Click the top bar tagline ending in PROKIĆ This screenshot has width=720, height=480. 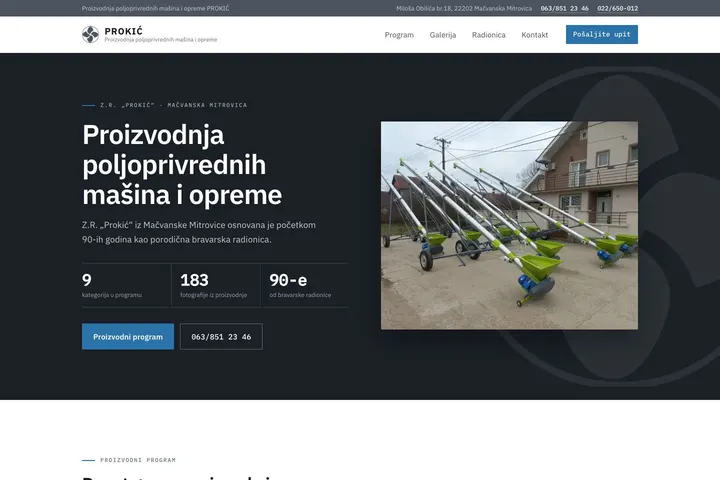point(155,8)
